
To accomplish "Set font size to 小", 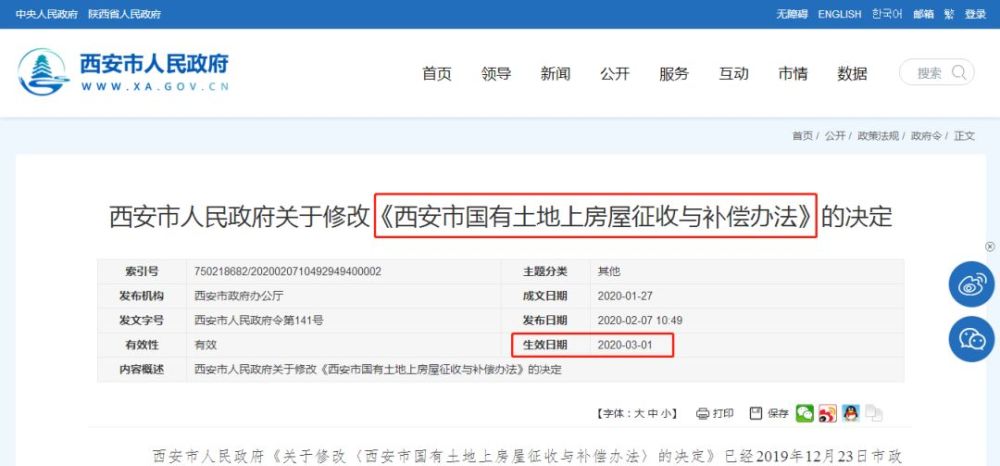I will coord(666,414).
